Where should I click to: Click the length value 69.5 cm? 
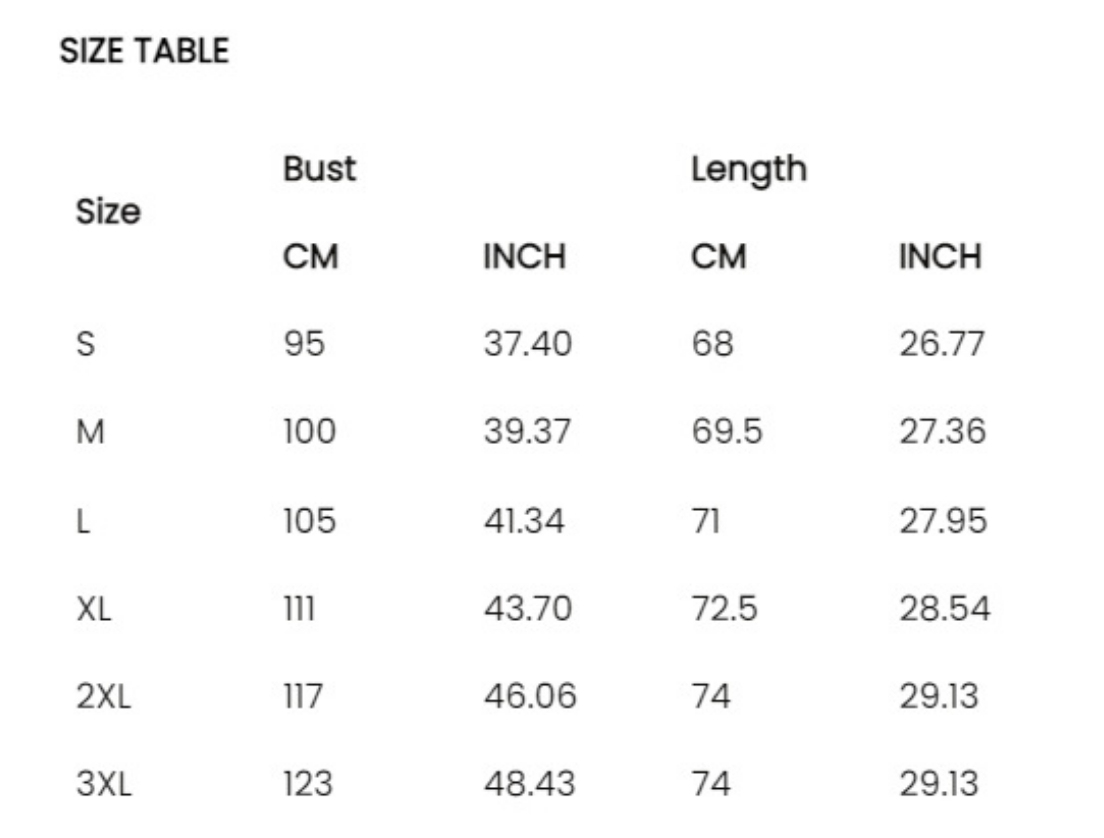[x=726, y=433]
